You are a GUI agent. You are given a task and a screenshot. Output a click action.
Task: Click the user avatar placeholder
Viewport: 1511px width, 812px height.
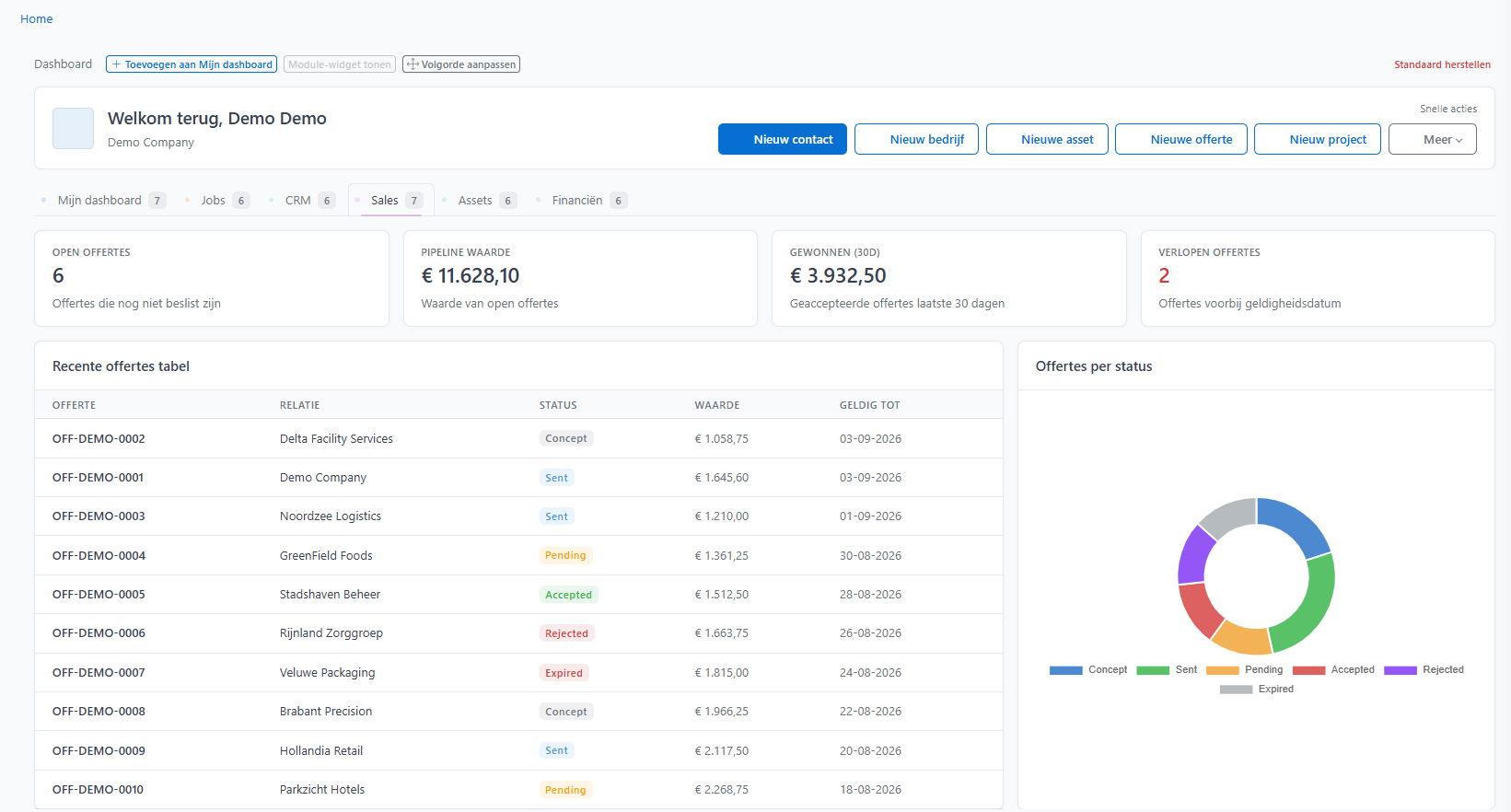coord(73,128)
